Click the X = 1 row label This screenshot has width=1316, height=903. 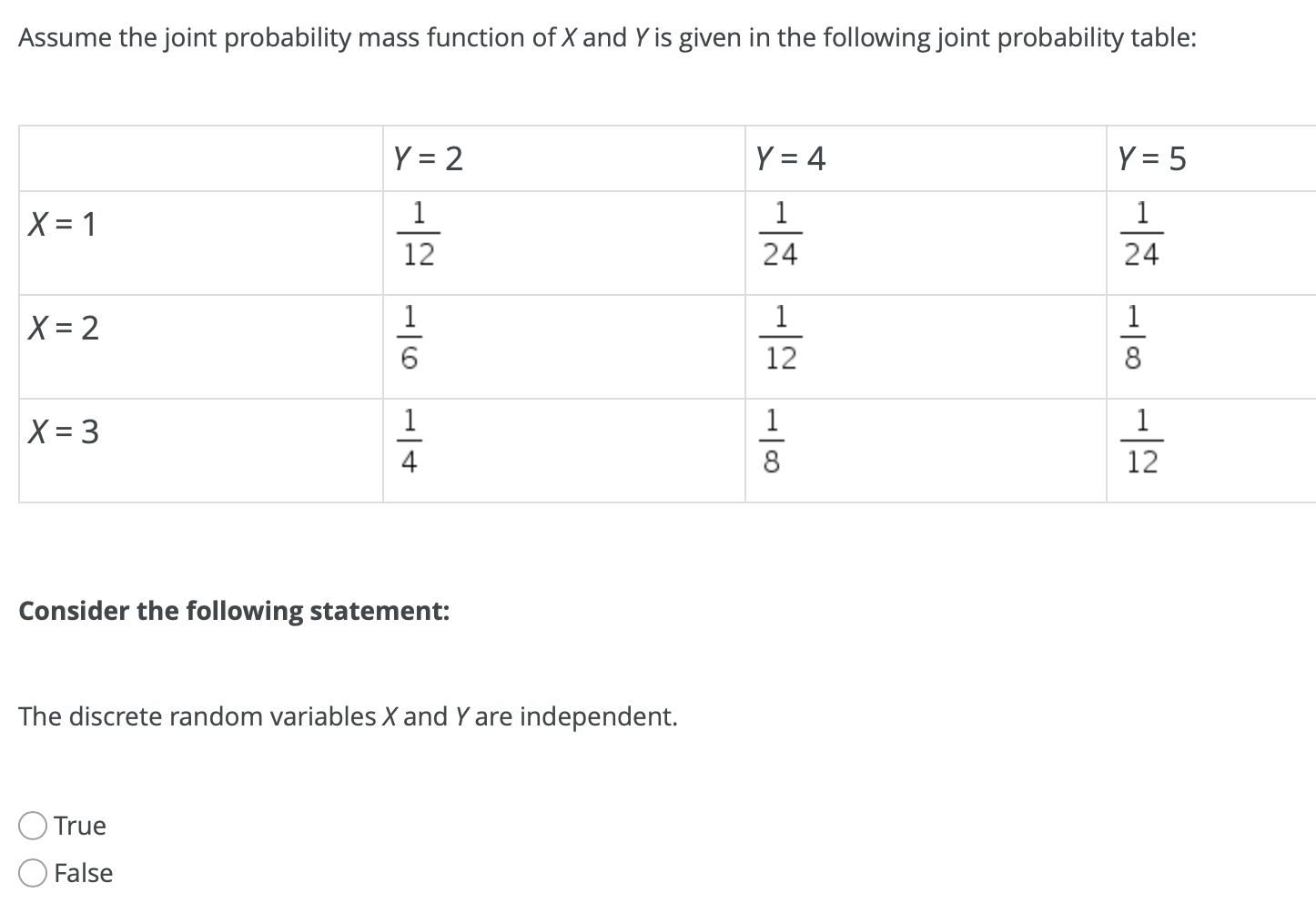tap(63, 225)
